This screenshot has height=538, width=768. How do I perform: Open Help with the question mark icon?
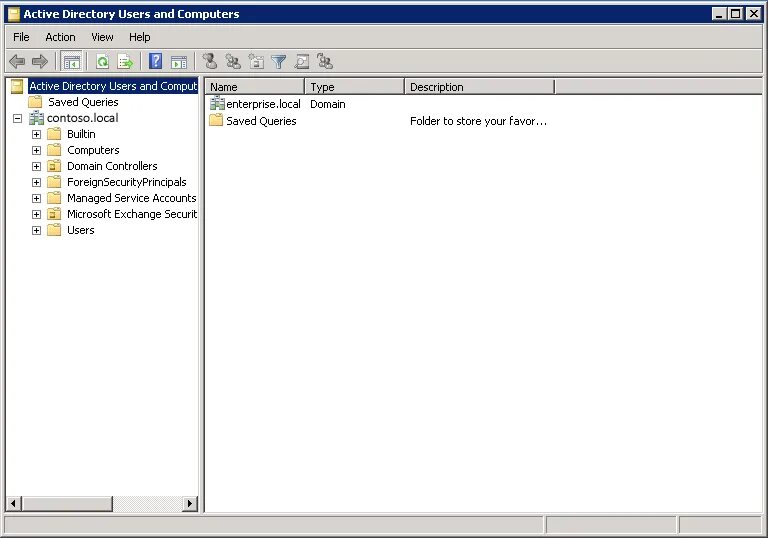pyautogui.click(x=155, y=61)
